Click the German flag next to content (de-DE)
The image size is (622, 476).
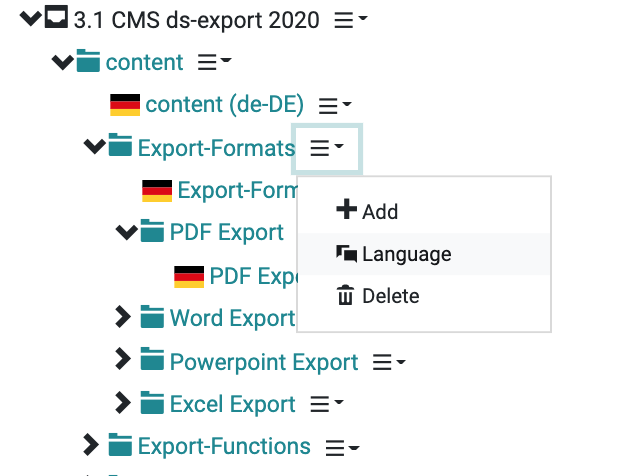click(125, 105)
